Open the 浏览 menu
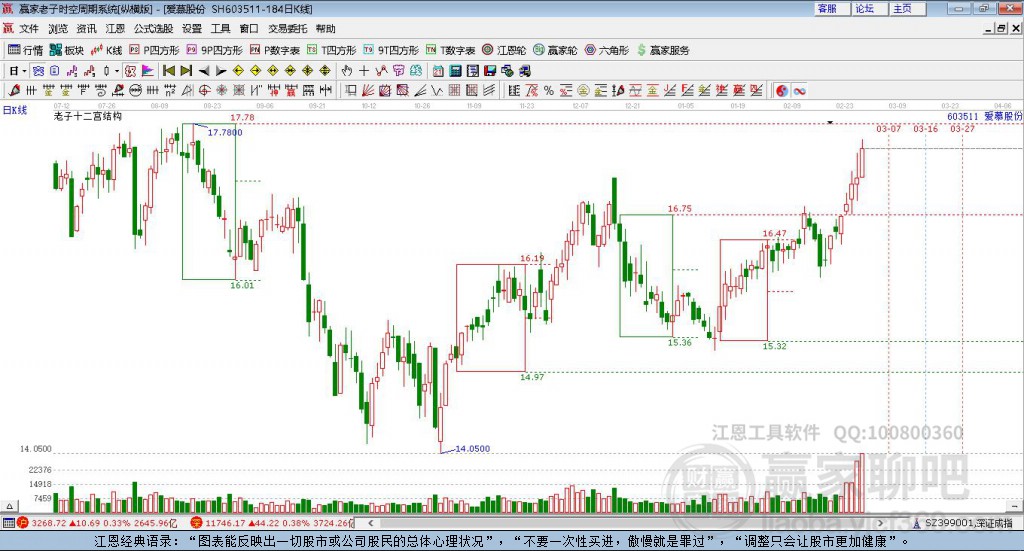The image size is (1024, 551). [x=57, y=29]
